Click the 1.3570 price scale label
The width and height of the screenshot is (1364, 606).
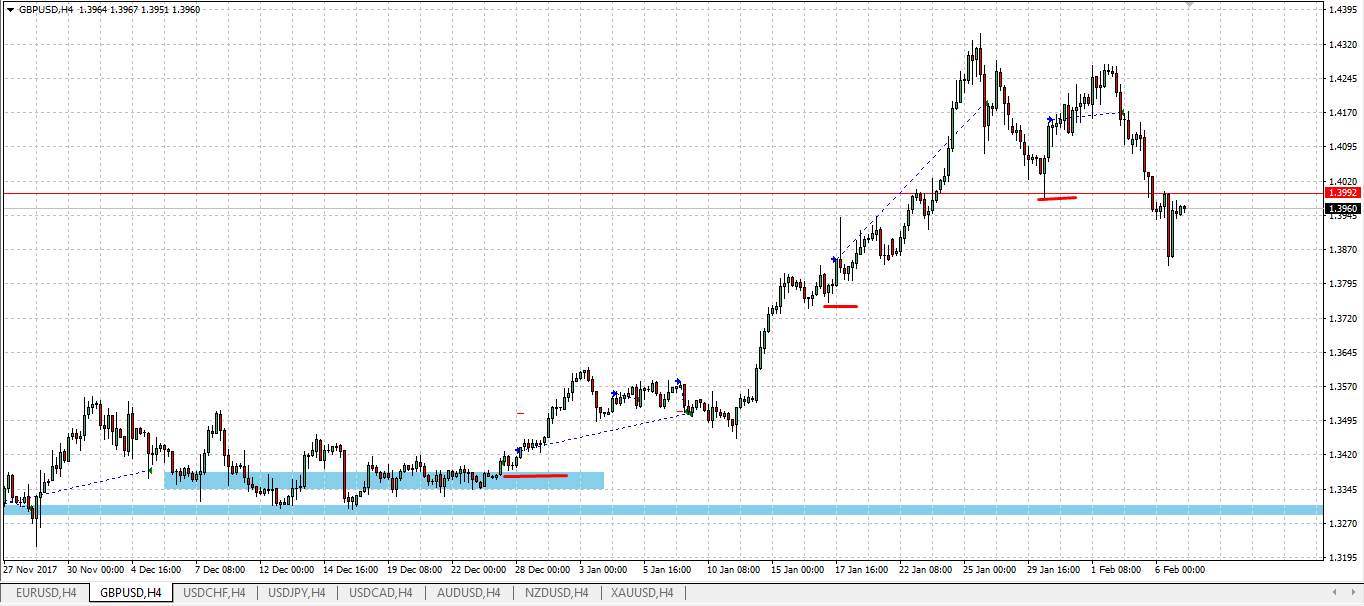point(1344,386)
